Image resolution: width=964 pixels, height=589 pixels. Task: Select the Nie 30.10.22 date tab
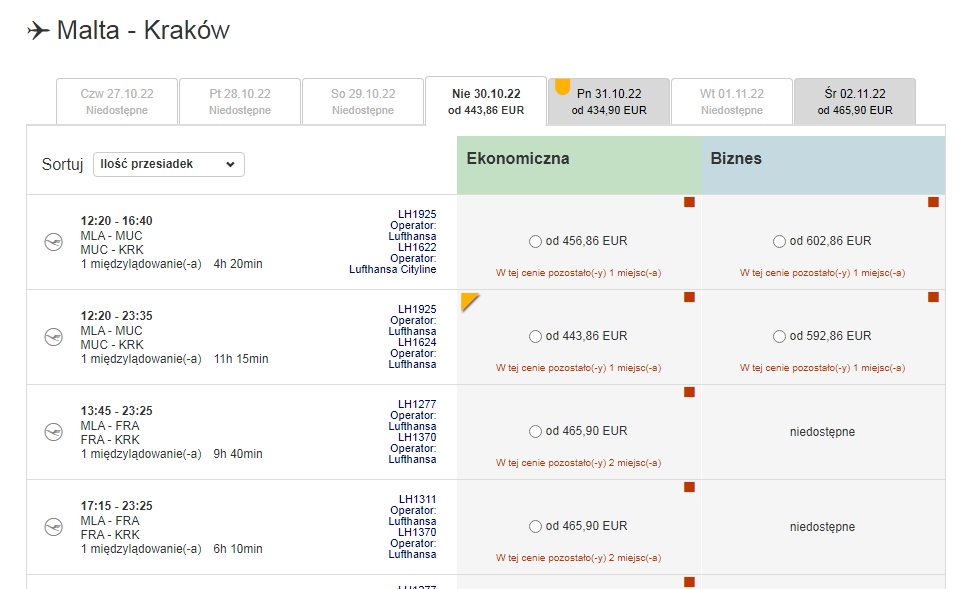[x=486, y=101]
